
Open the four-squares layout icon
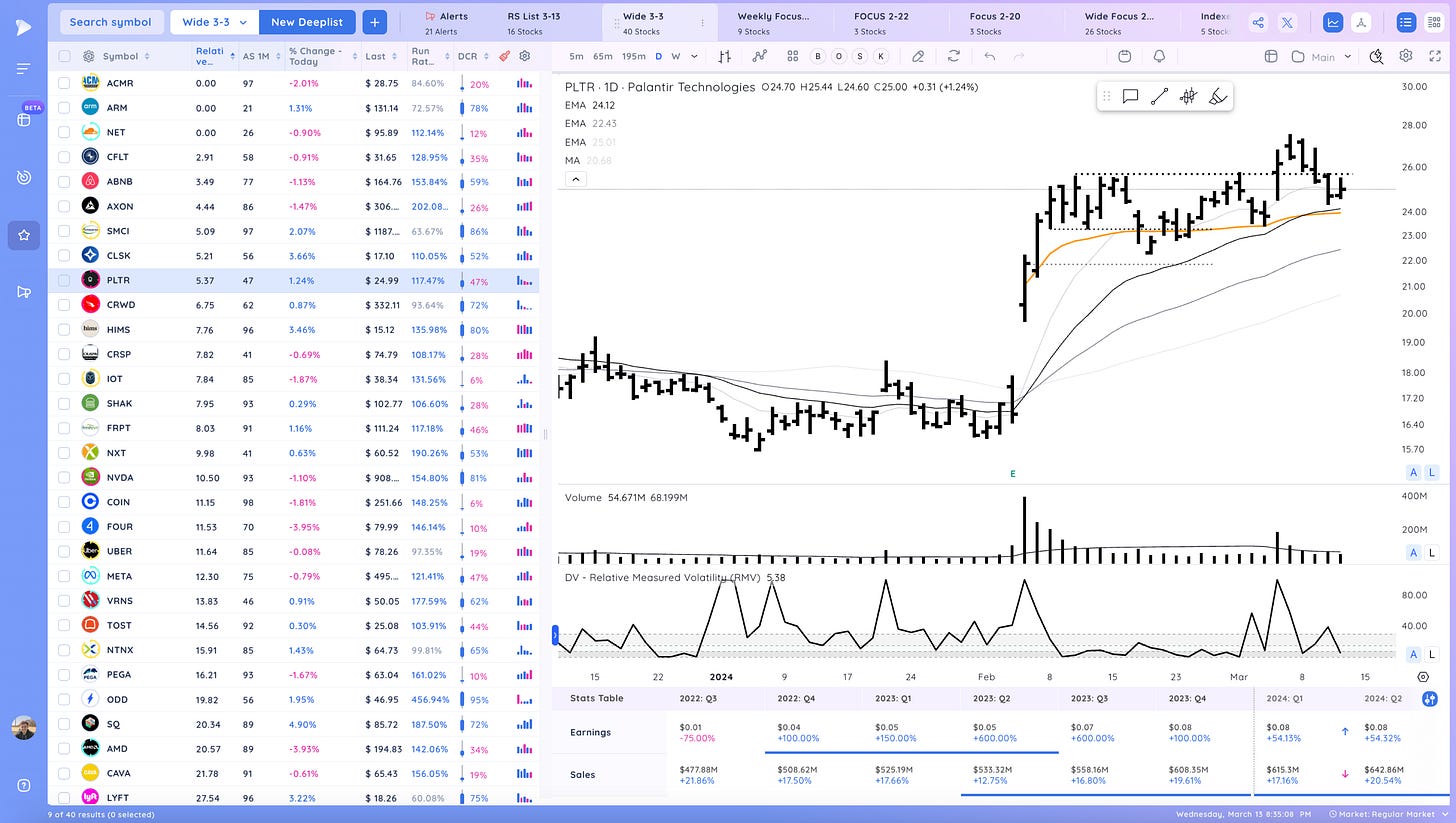[x=792, y=56]
